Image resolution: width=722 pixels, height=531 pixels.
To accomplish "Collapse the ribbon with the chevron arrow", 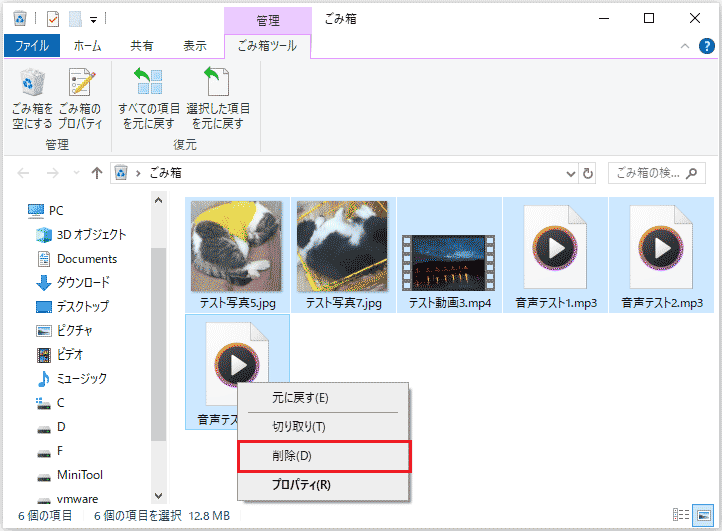I will [x=684, y=46].
